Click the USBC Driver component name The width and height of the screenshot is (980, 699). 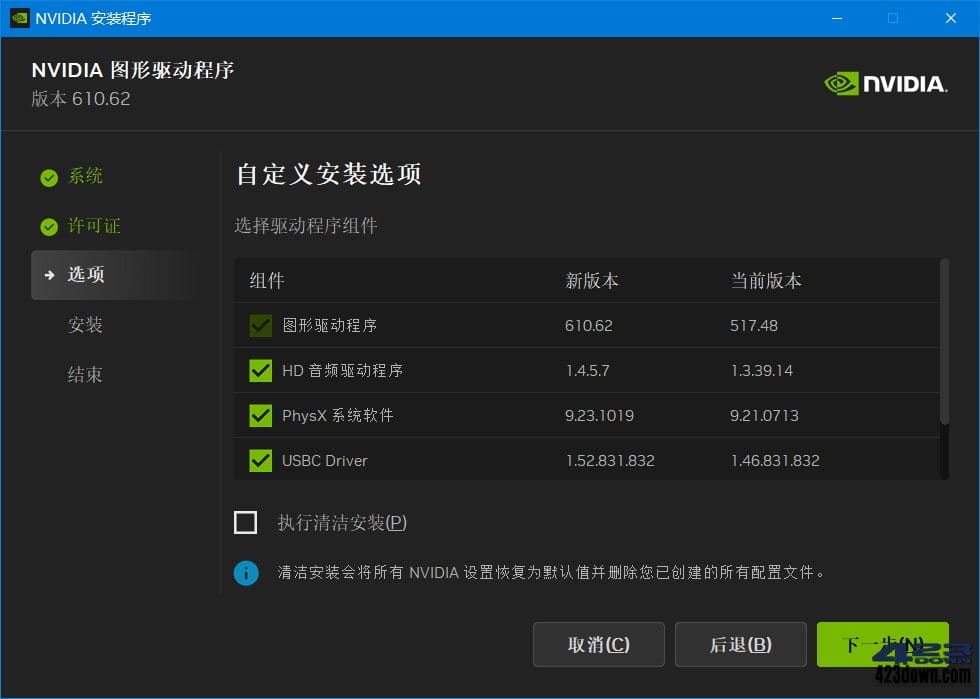click(x=324, y=461)
